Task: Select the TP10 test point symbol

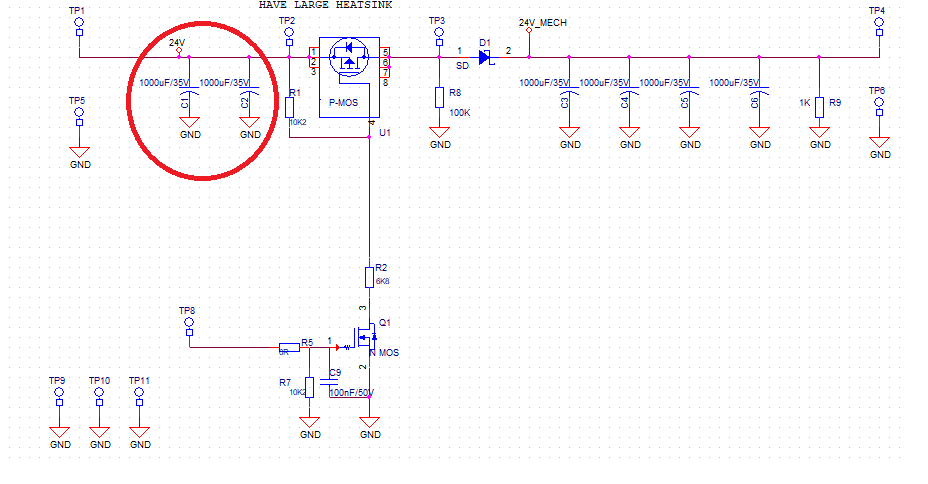Action: click(x=99, y=398)
